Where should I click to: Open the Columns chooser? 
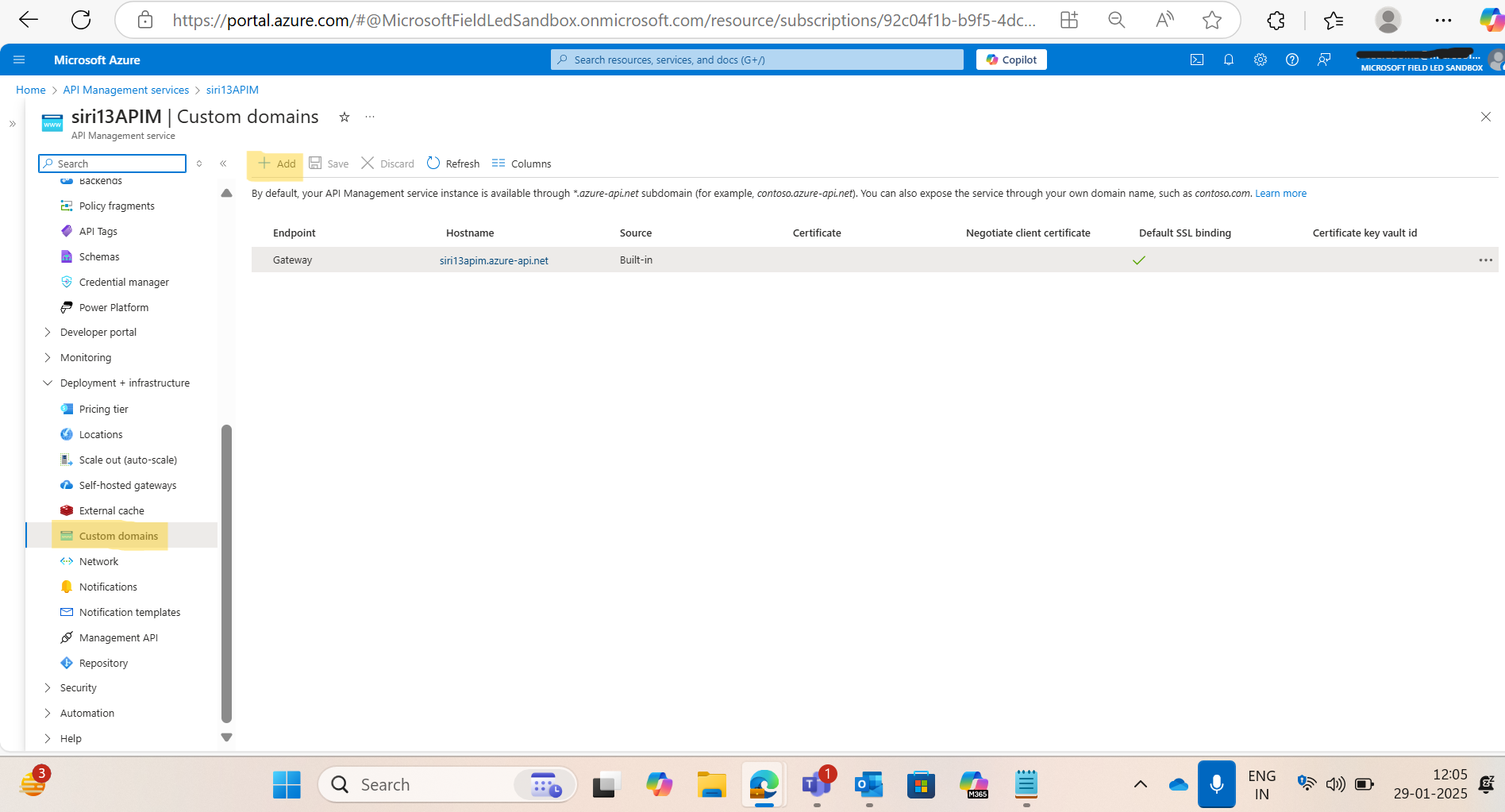[522, 164]
